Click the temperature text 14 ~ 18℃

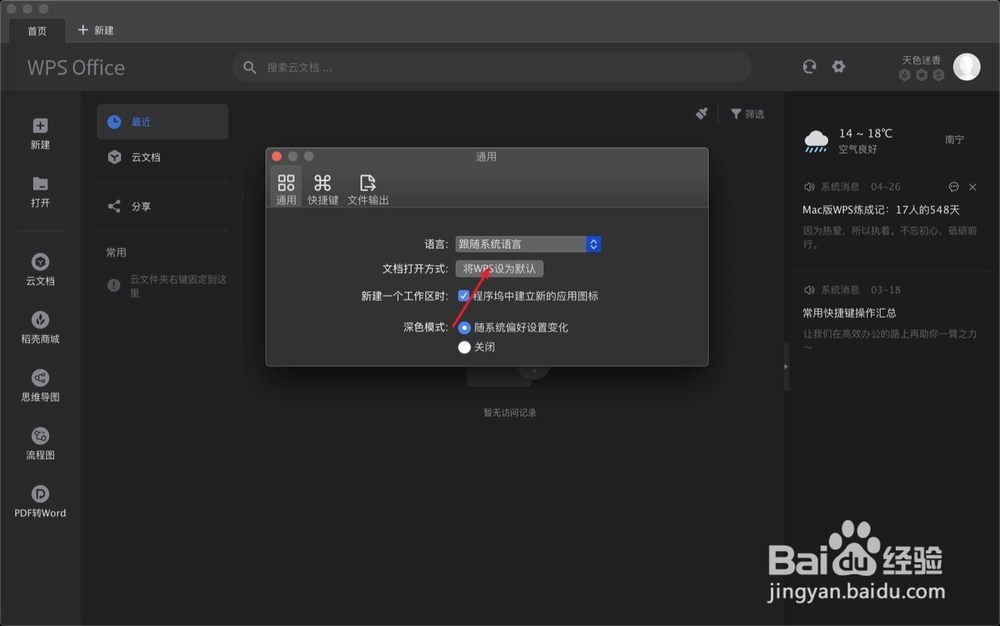(x=865, y=133)
